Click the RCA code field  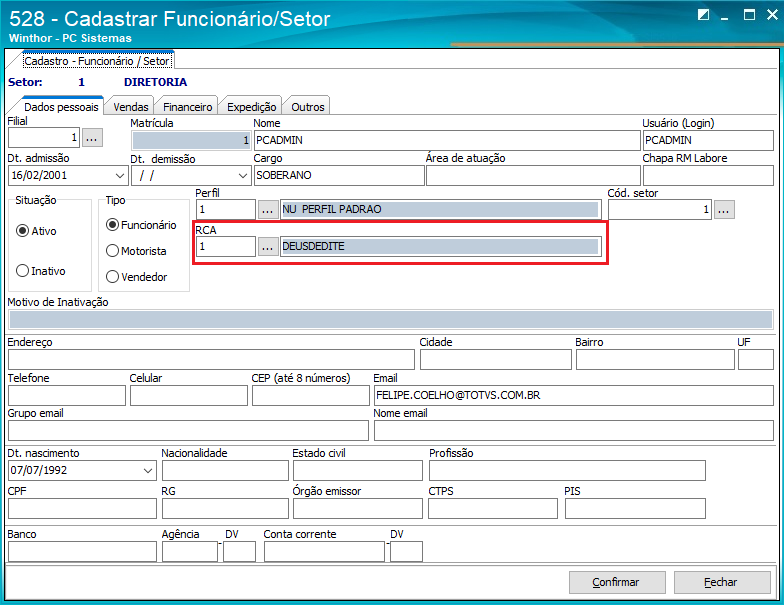click(x=226, y=246)
